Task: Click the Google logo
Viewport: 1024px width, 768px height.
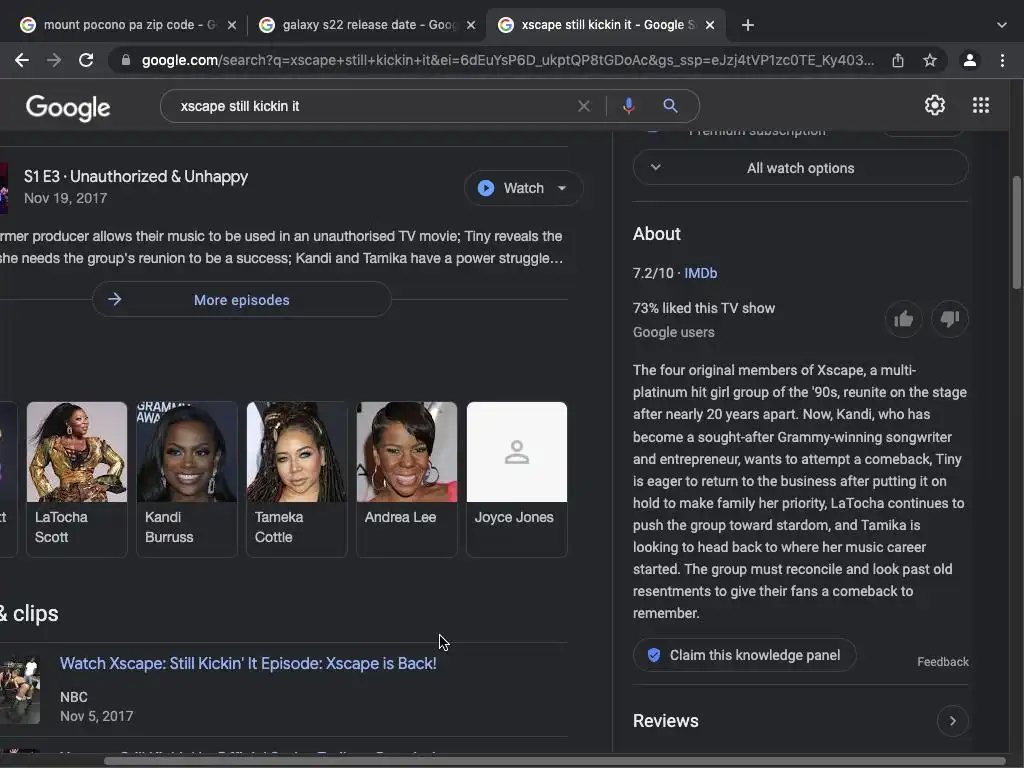Action: (x=68, y=107)
